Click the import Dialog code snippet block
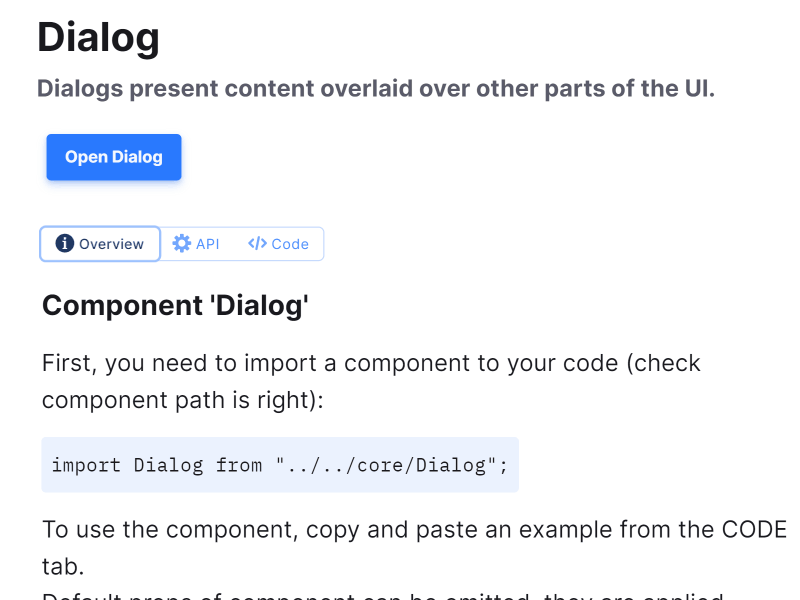The width and height of the screenshot is (800, 600). click(280, 465)
